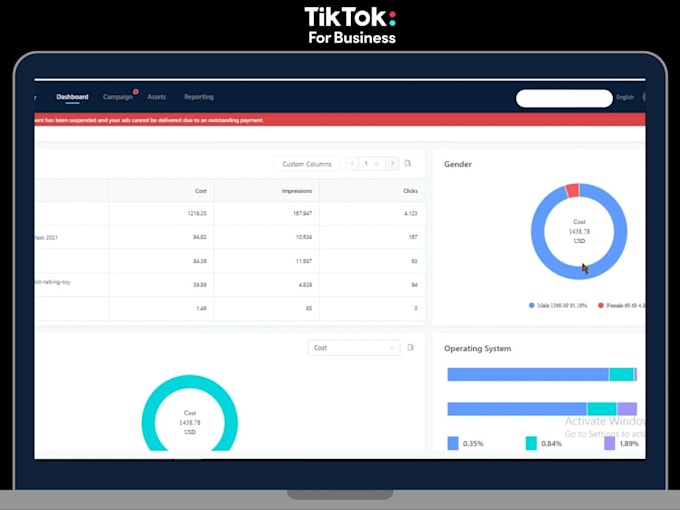680x510 pixels.
Task: Export the table with document icon
Action: click(x=408, y=163)
